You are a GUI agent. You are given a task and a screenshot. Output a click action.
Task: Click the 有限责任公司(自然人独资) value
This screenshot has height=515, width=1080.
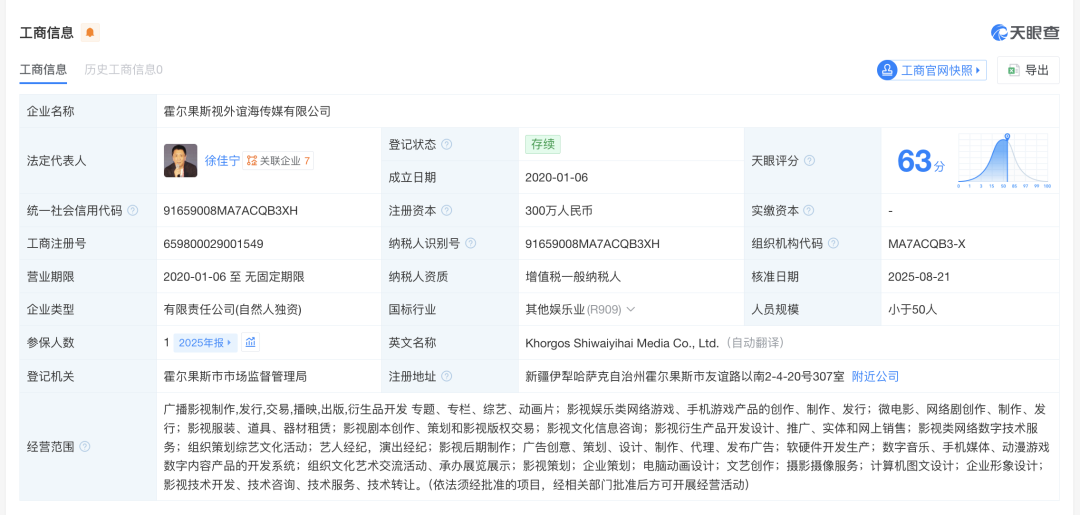233,310
